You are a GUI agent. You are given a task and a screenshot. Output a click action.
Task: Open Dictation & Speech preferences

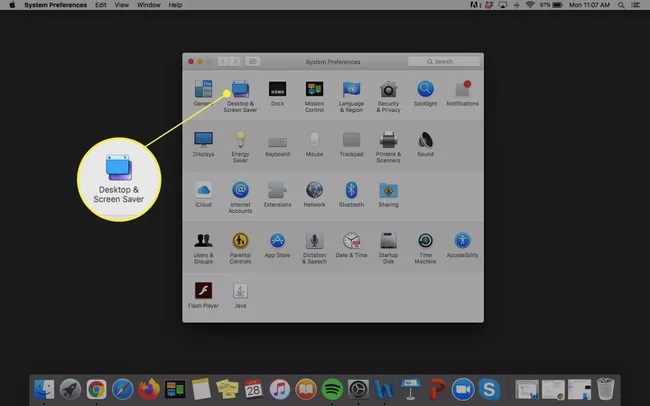(x=314, y=248)
